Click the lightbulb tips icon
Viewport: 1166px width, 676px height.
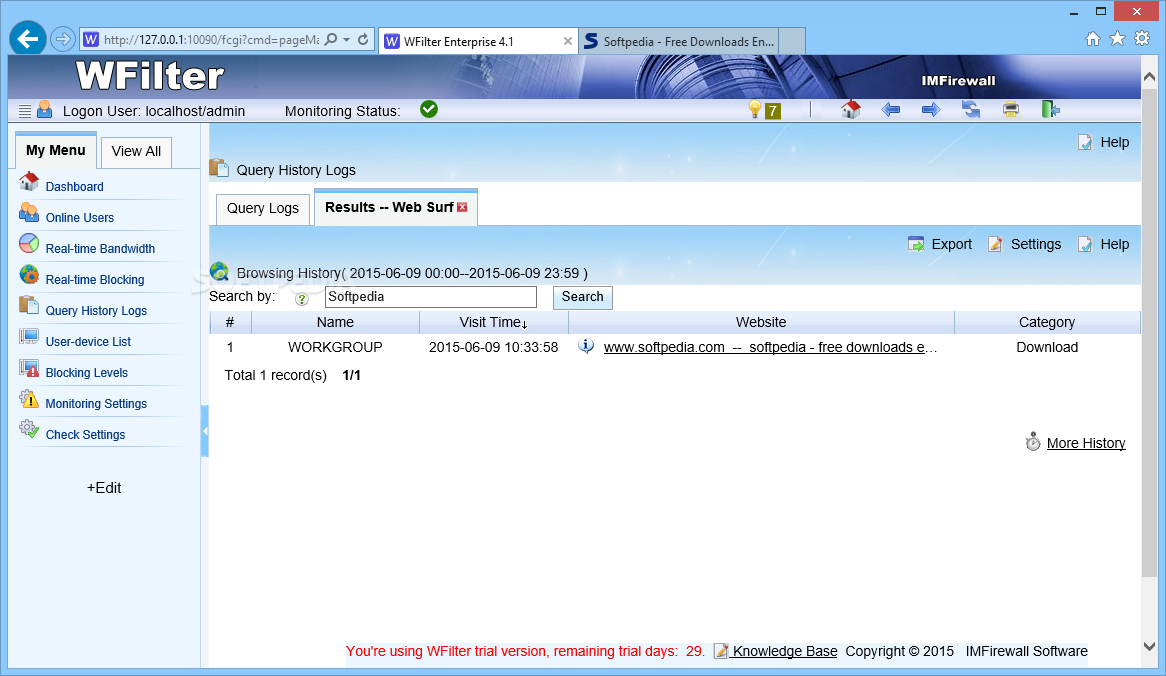click(755, 110)
